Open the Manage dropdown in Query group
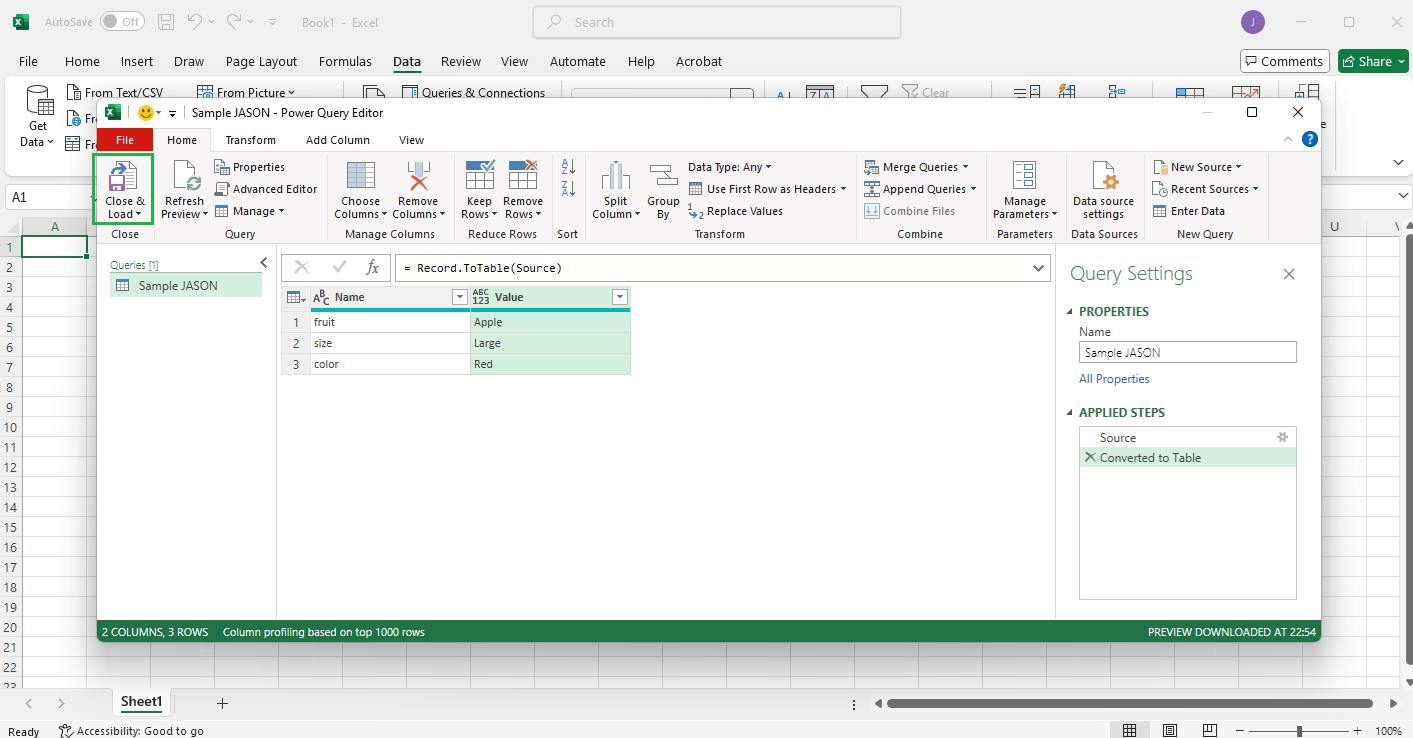This screenshot has width=1413, height=738. (x=250, y=211)
